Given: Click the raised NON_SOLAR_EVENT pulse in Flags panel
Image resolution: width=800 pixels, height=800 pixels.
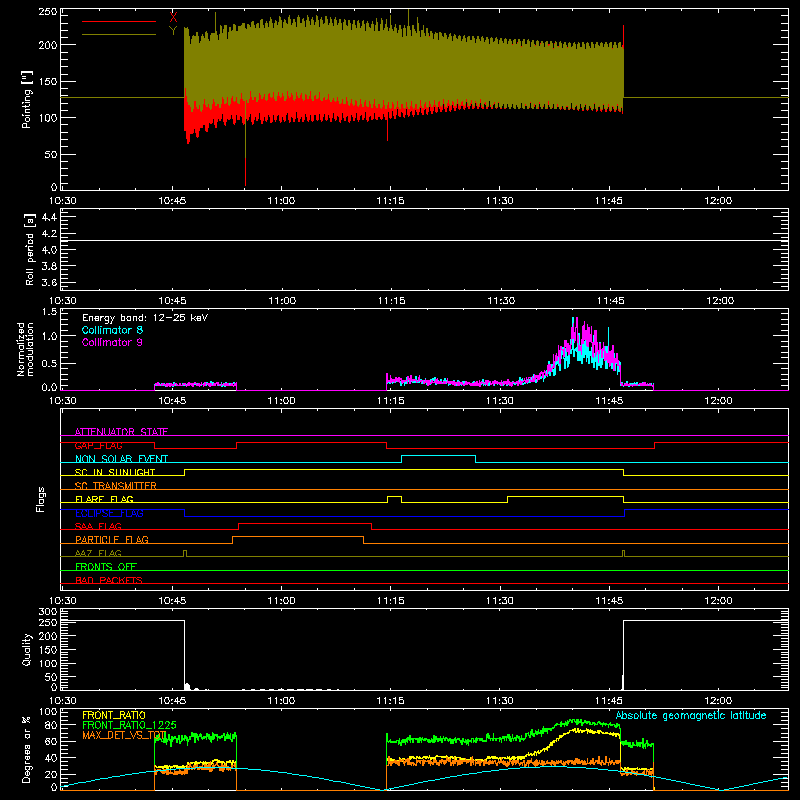Looking at the screenshot, I should [x=439, y=456].
